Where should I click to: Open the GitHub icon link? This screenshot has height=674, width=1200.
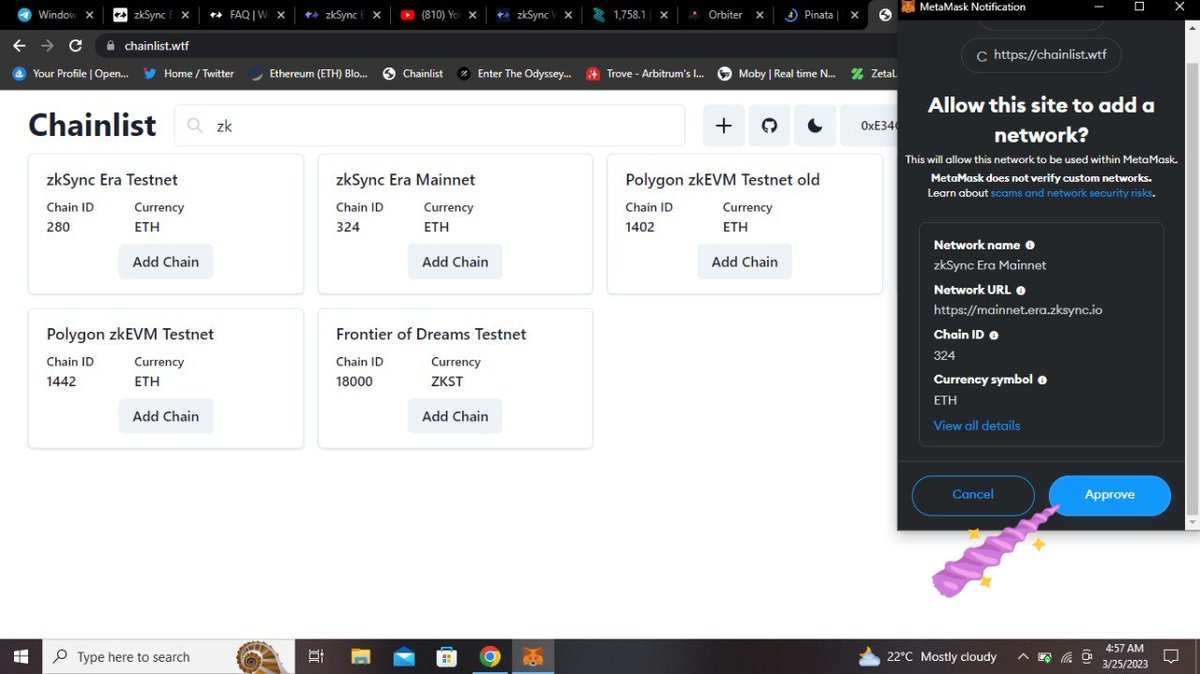click(x=769, y=126)
